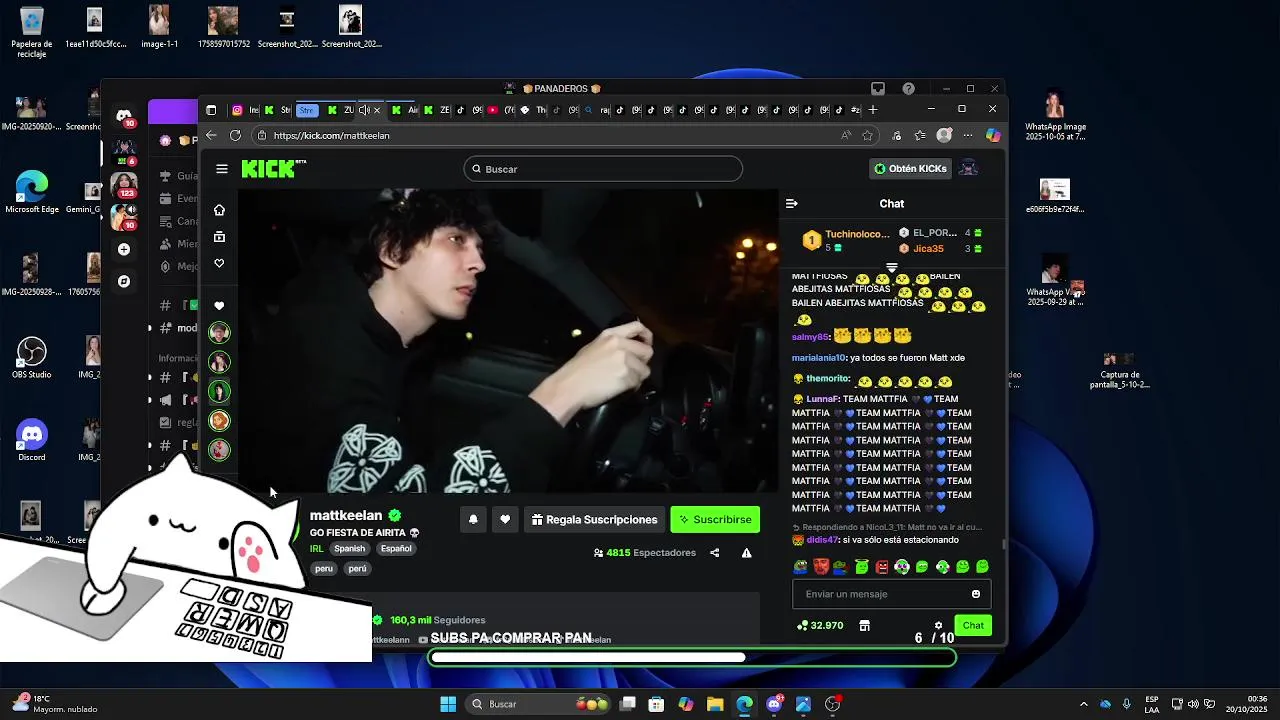Open the shop icon below chat
The height and width of the screenshot is (720, 1280).
point(864,626)
